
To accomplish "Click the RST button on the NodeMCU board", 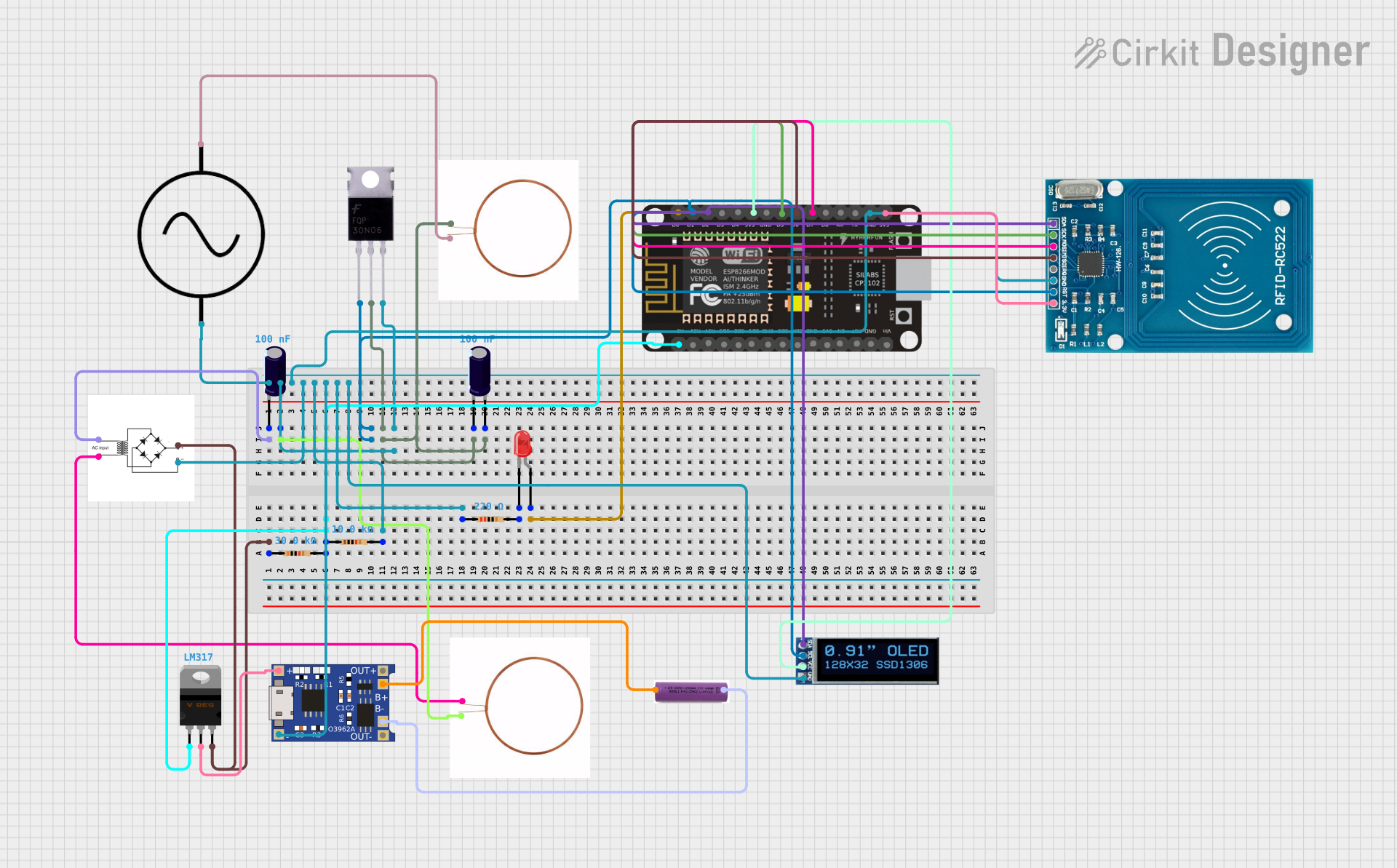I will [x=904, y=316].
